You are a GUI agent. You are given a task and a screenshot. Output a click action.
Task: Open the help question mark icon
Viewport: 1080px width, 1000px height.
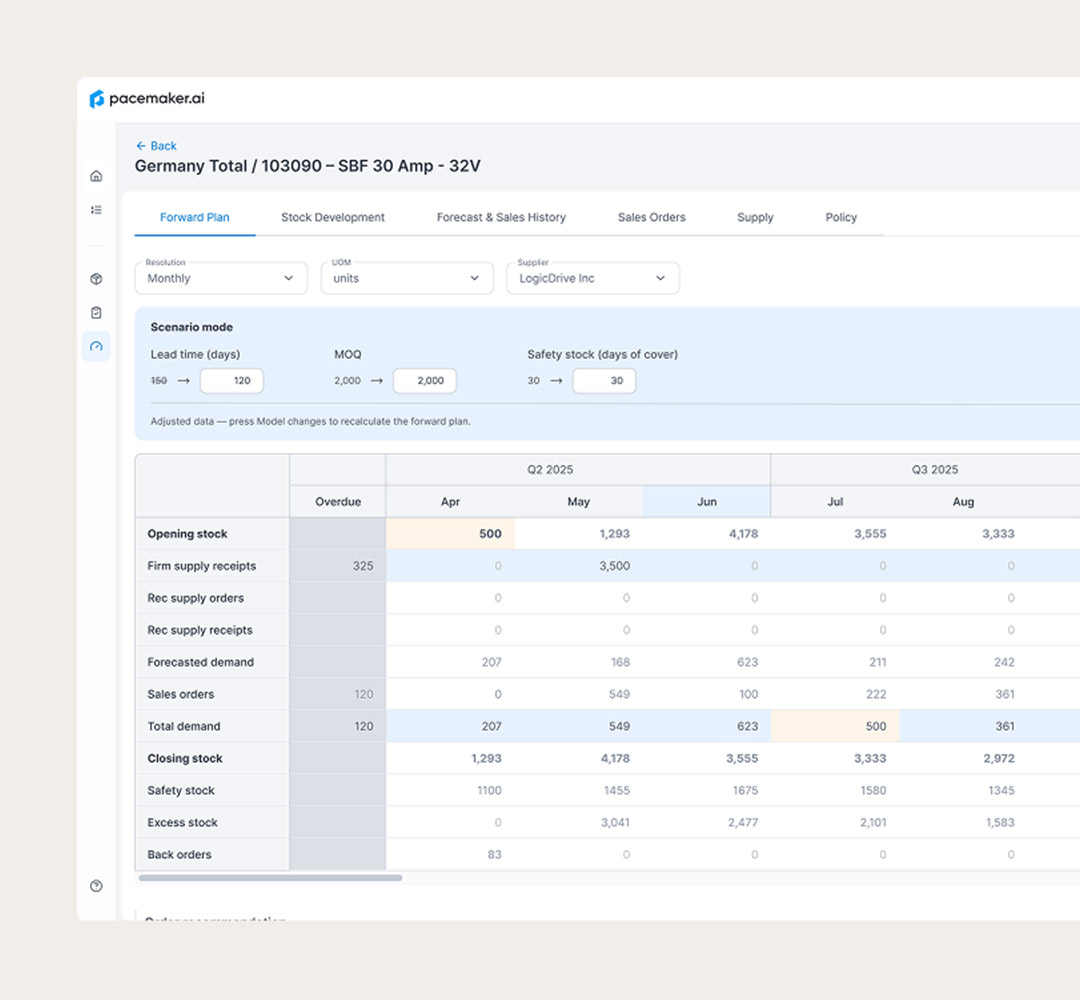(96, 886)
